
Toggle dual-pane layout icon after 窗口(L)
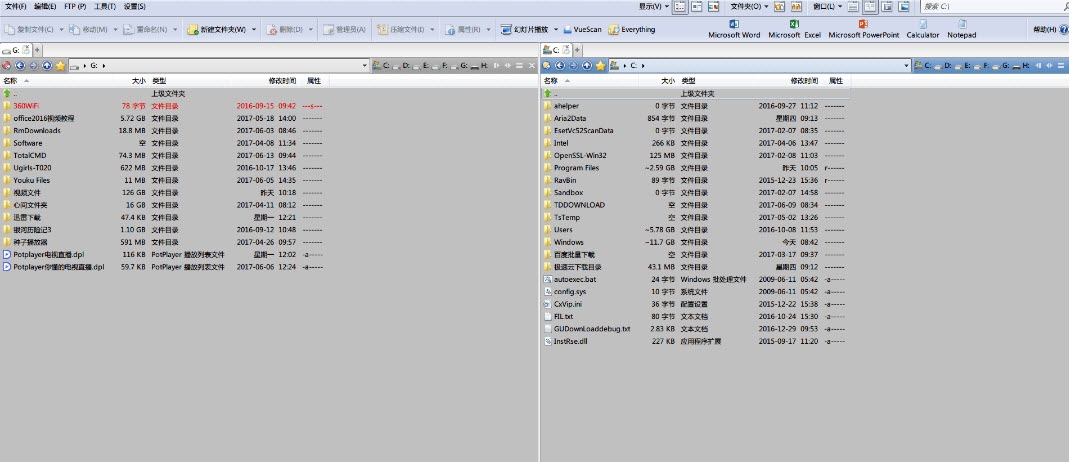pyautogui.click(x=871, y=7)
